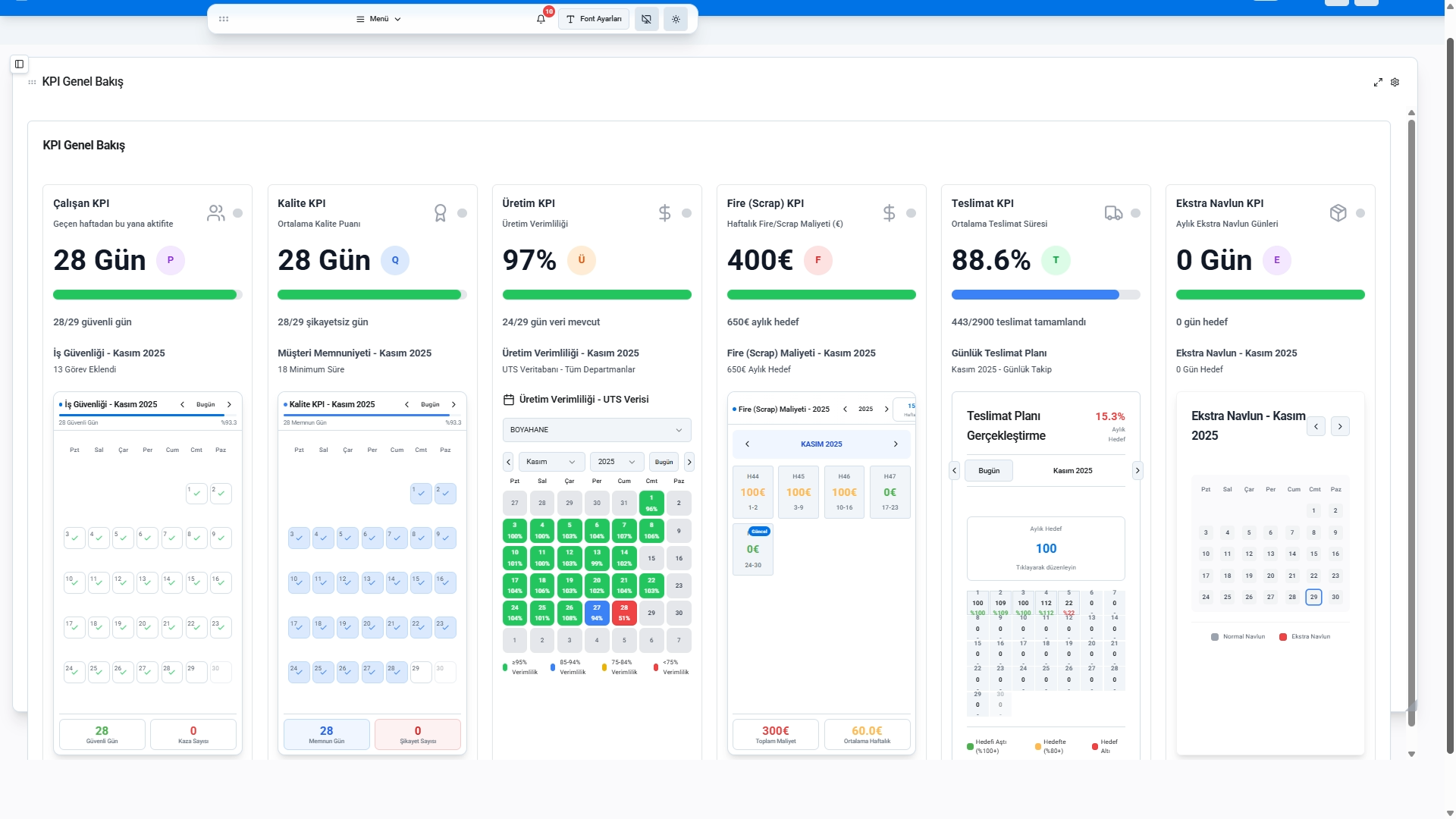This screenshot has height=819, width=1456.
Task: Expand KPI Genel Bakış to fullscreen
Action: point(1379,82)
